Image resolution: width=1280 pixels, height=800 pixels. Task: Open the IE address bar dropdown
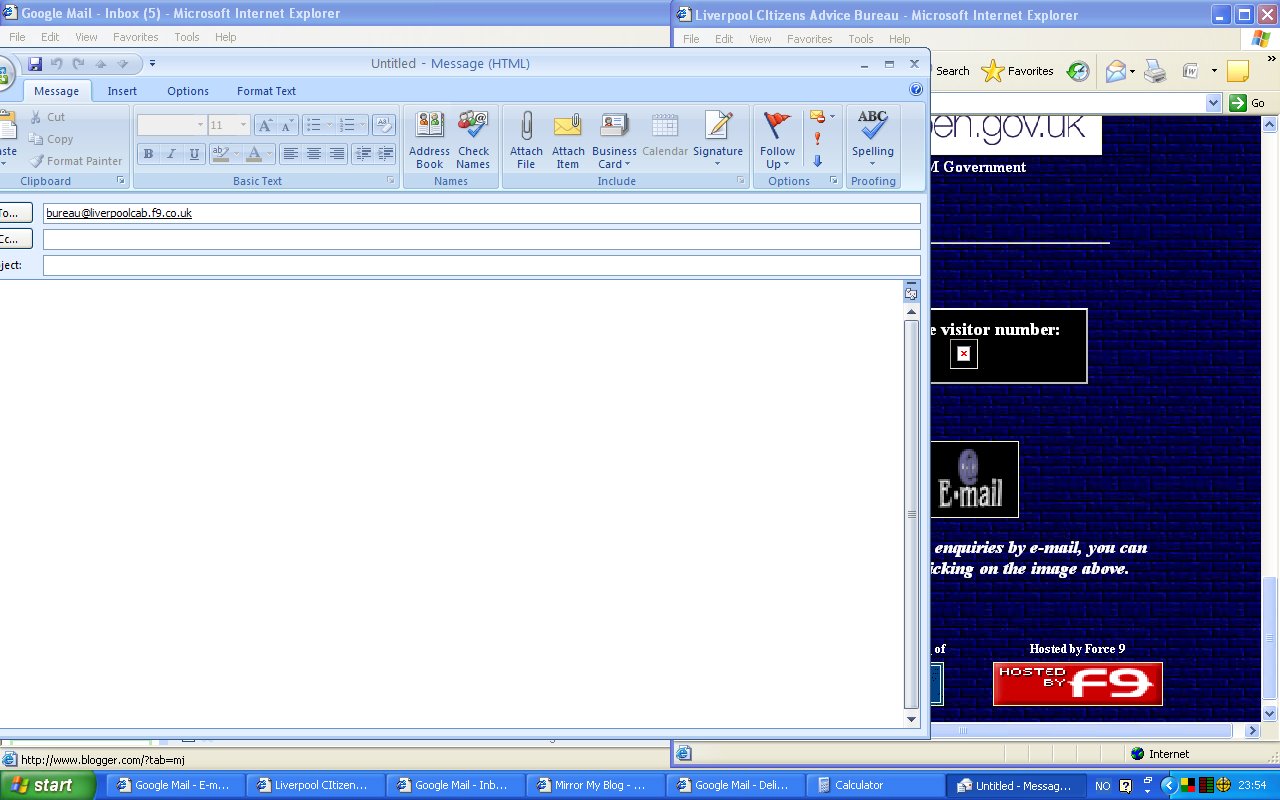[x=1213, y=103]
